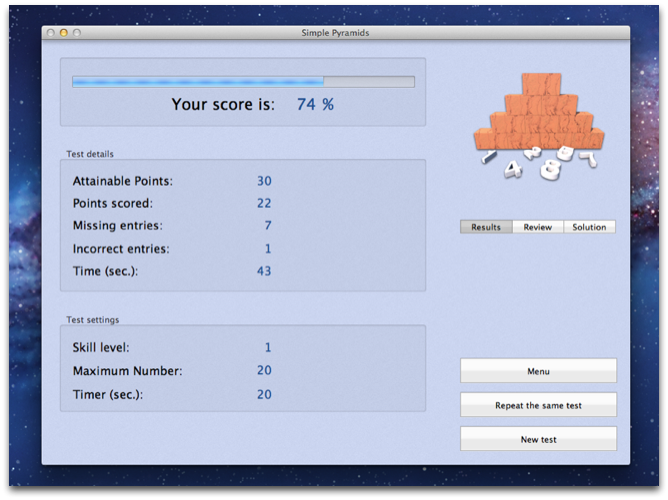Click the Time (sec.) value 43
The height and width of the screenshot is (500, 668).
coord(264,271)
